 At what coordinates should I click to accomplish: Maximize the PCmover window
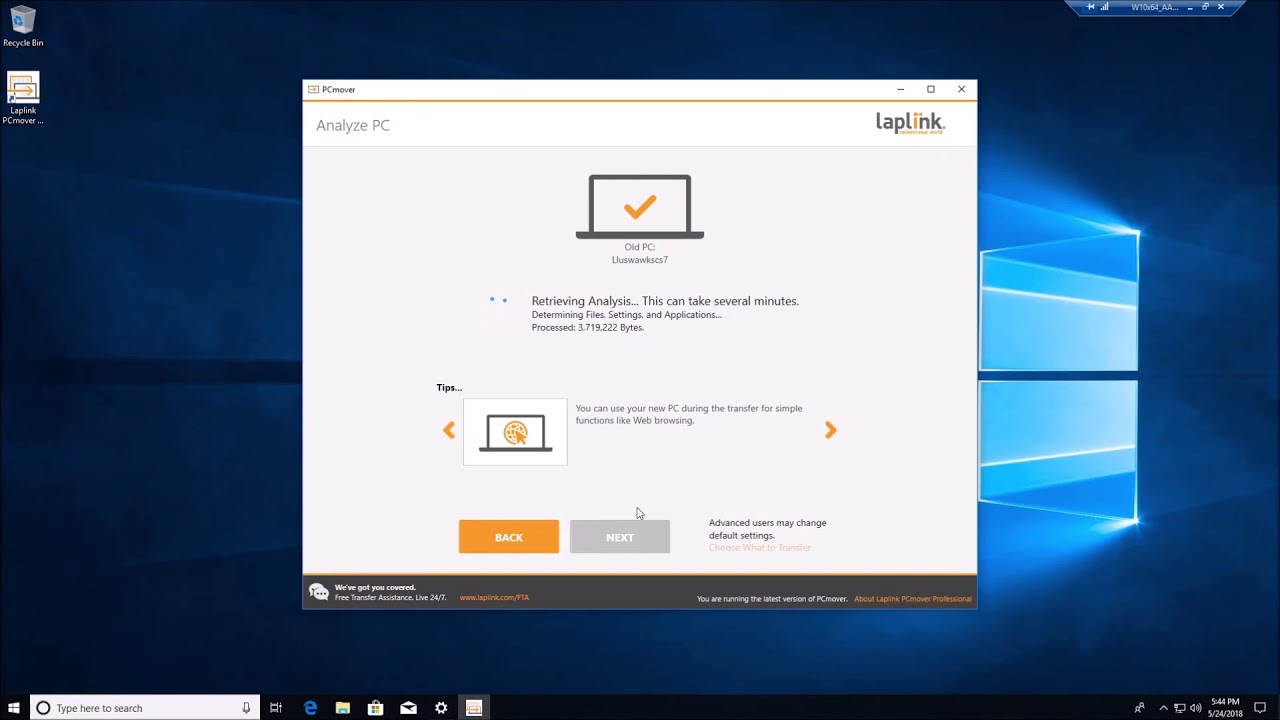(x=931, y=90)
